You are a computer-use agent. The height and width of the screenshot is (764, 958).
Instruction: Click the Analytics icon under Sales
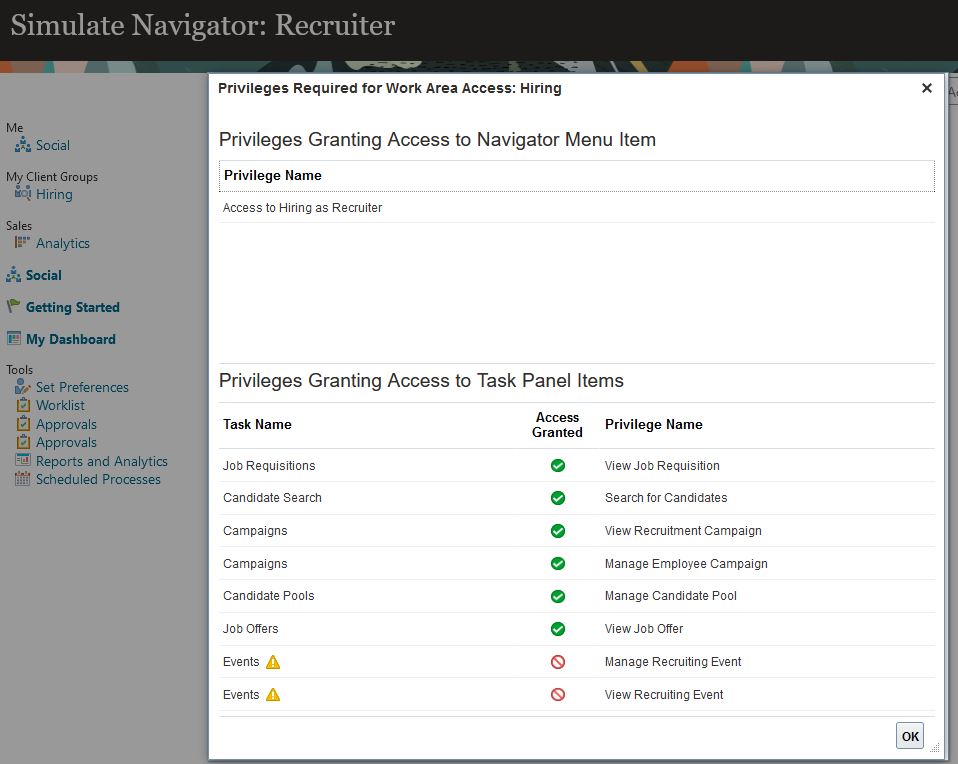coord(23,242)
